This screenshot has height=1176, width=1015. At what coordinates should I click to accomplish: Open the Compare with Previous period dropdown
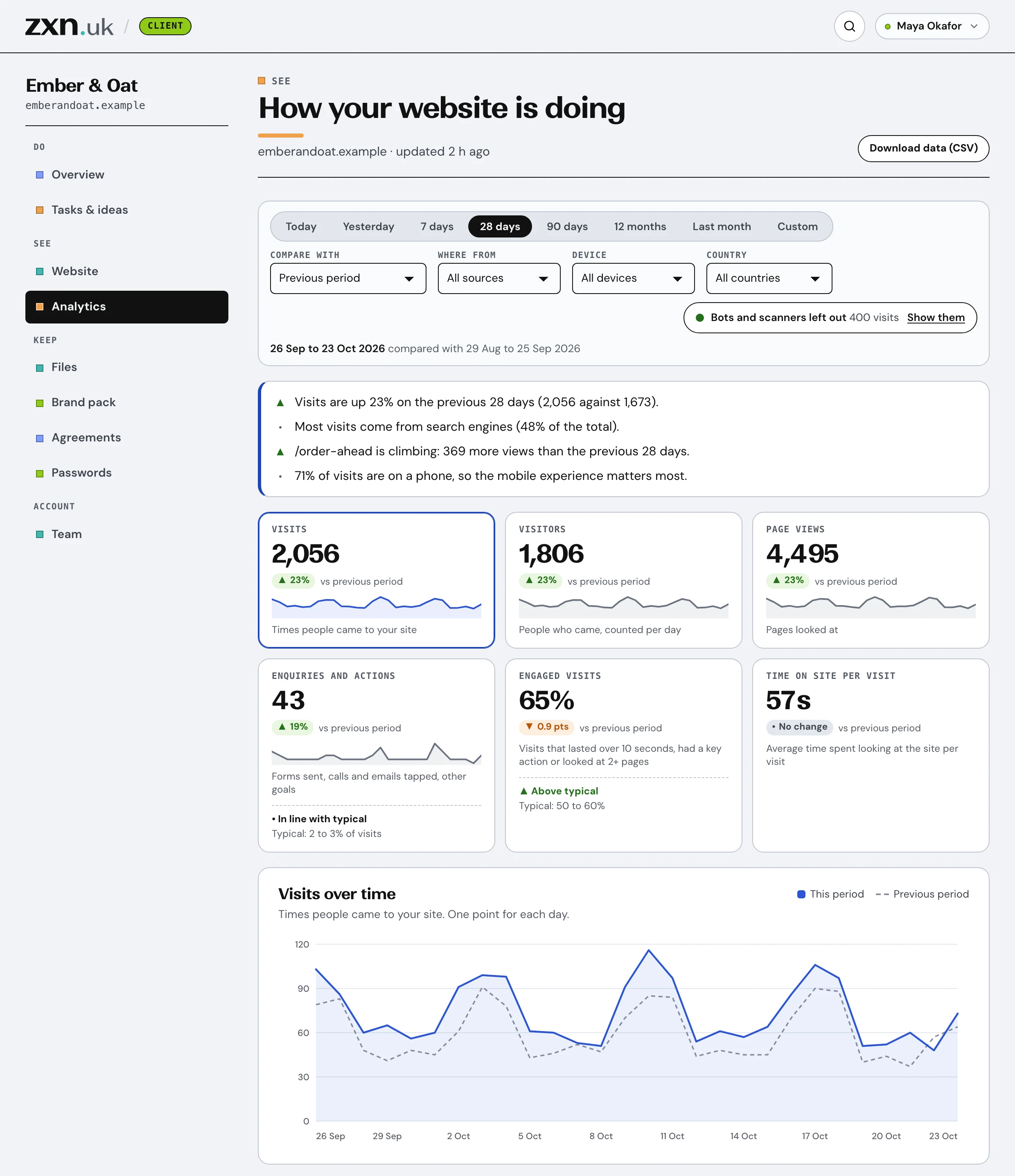pos(348,278)
